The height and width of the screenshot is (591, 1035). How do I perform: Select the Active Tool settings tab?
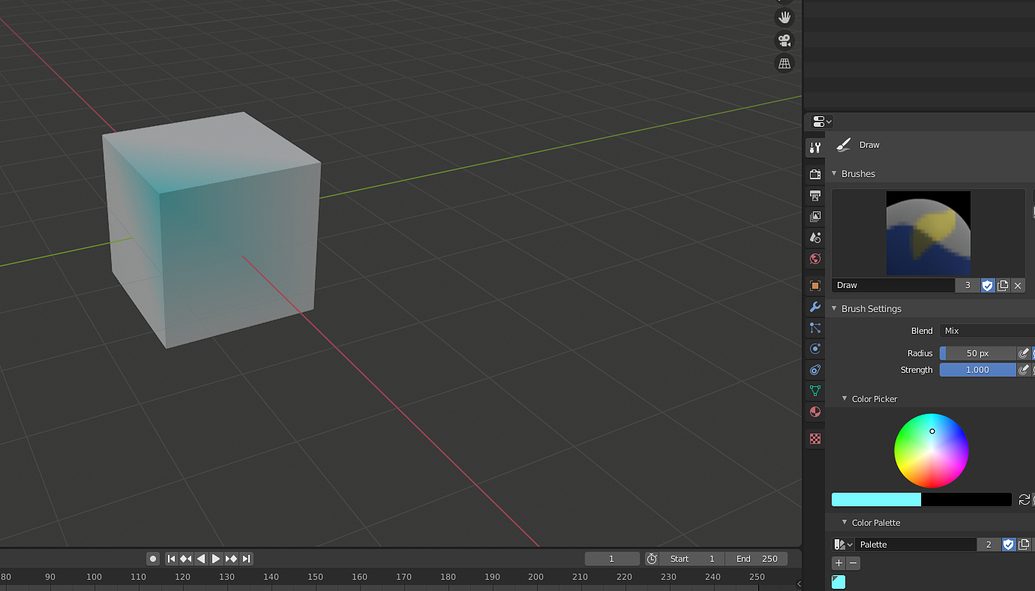[x=814, y=147]
